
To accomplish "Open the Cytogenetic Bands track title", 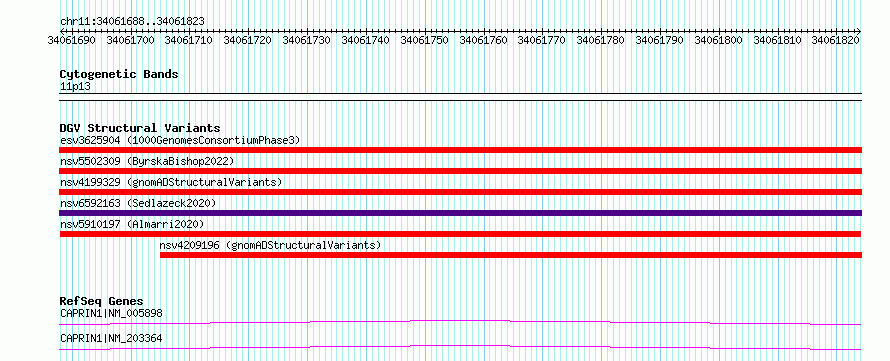I will 119,74.
